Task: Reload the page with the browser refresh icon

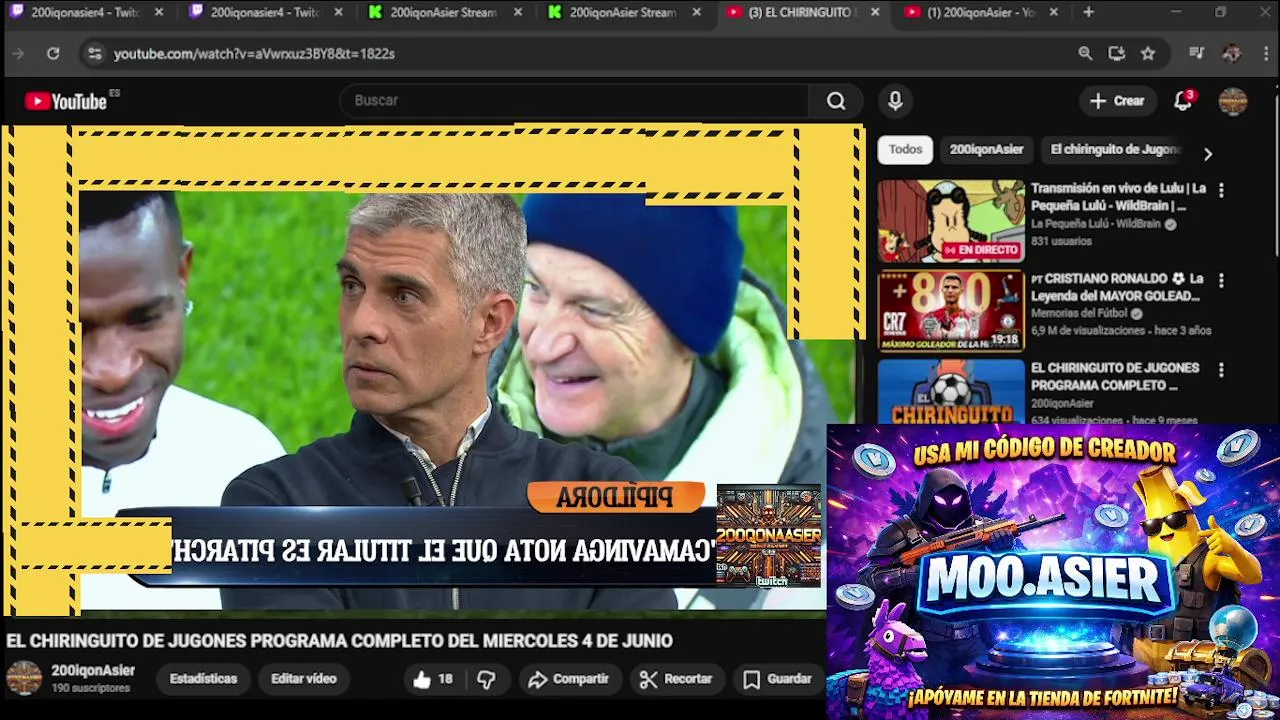Action: pyautogui.click(x=53, y=54)
